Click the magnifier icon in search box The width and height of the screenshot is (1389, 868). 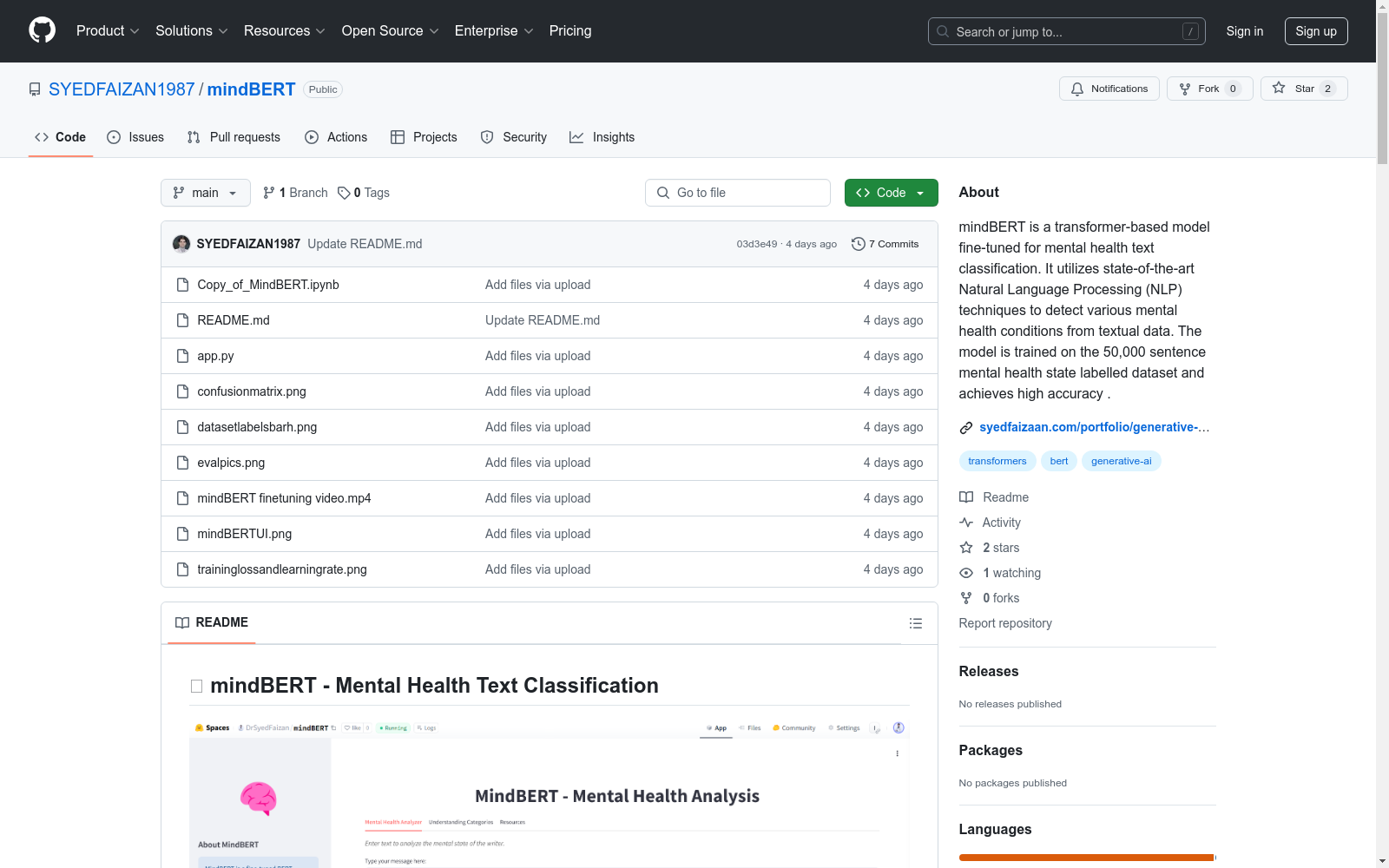click(x=943, y=31)
